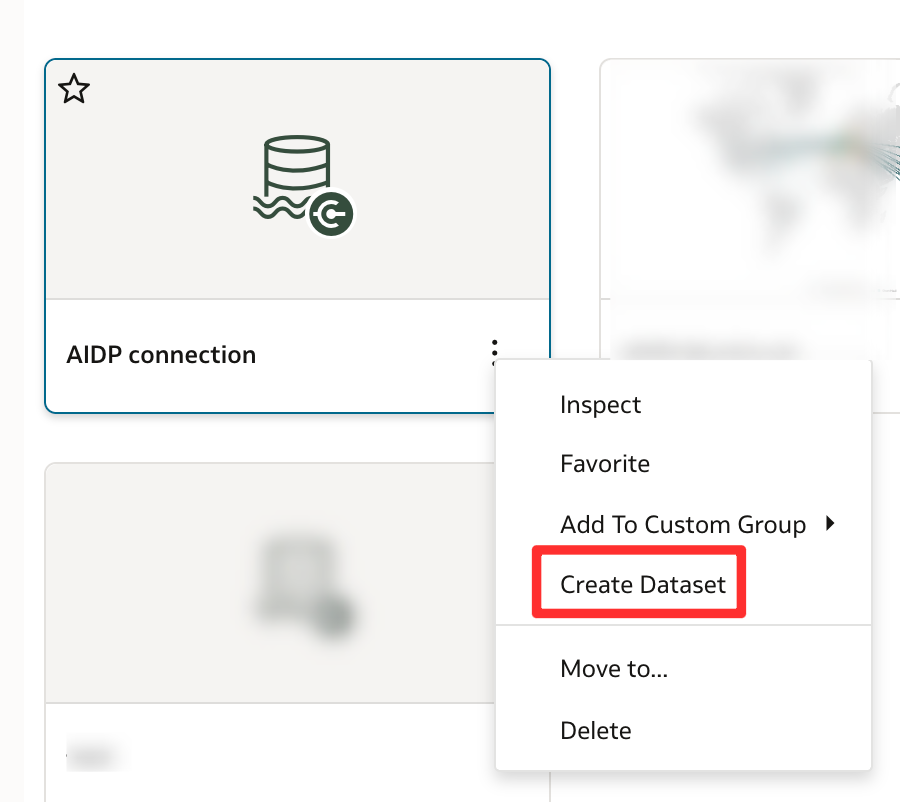
Task: Click the AIDP connection card title
Action: click(x=161, y=355)
